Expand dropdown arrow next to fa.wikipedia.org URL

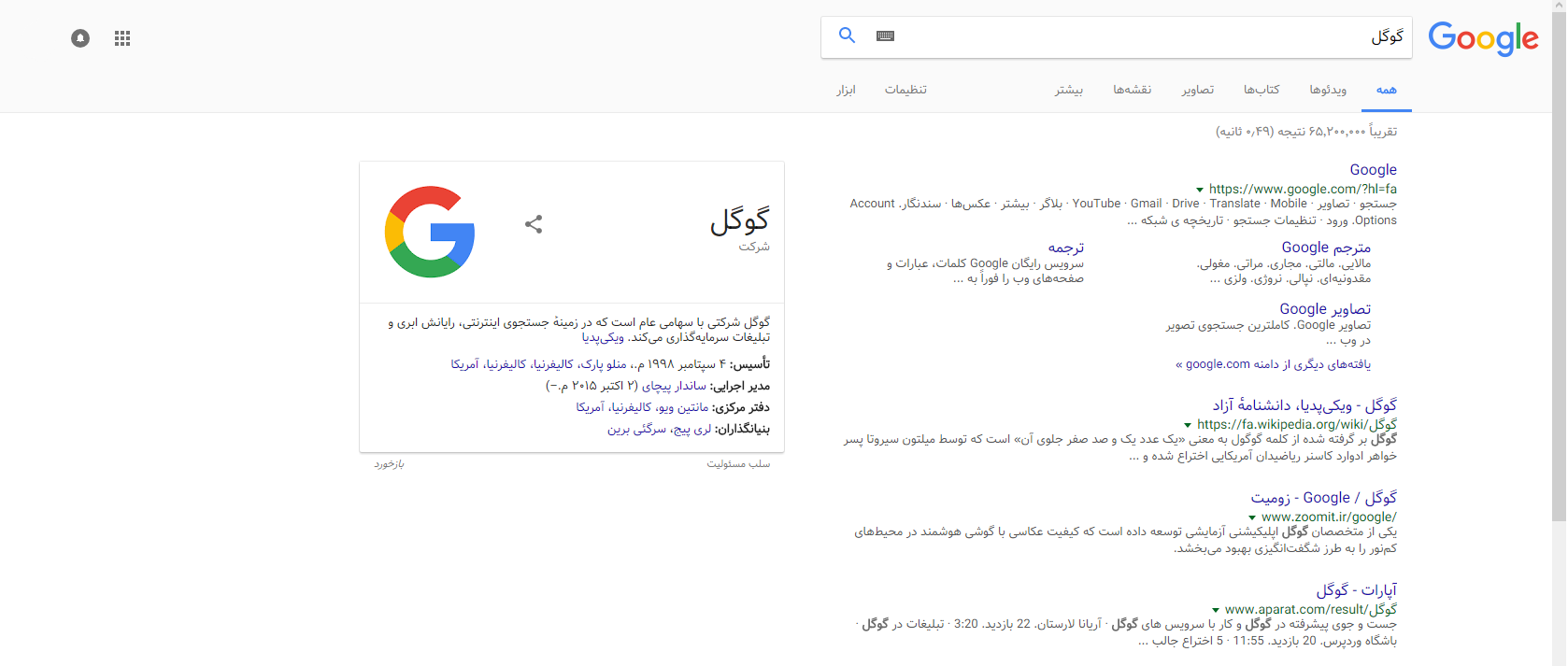point(1188,425)
